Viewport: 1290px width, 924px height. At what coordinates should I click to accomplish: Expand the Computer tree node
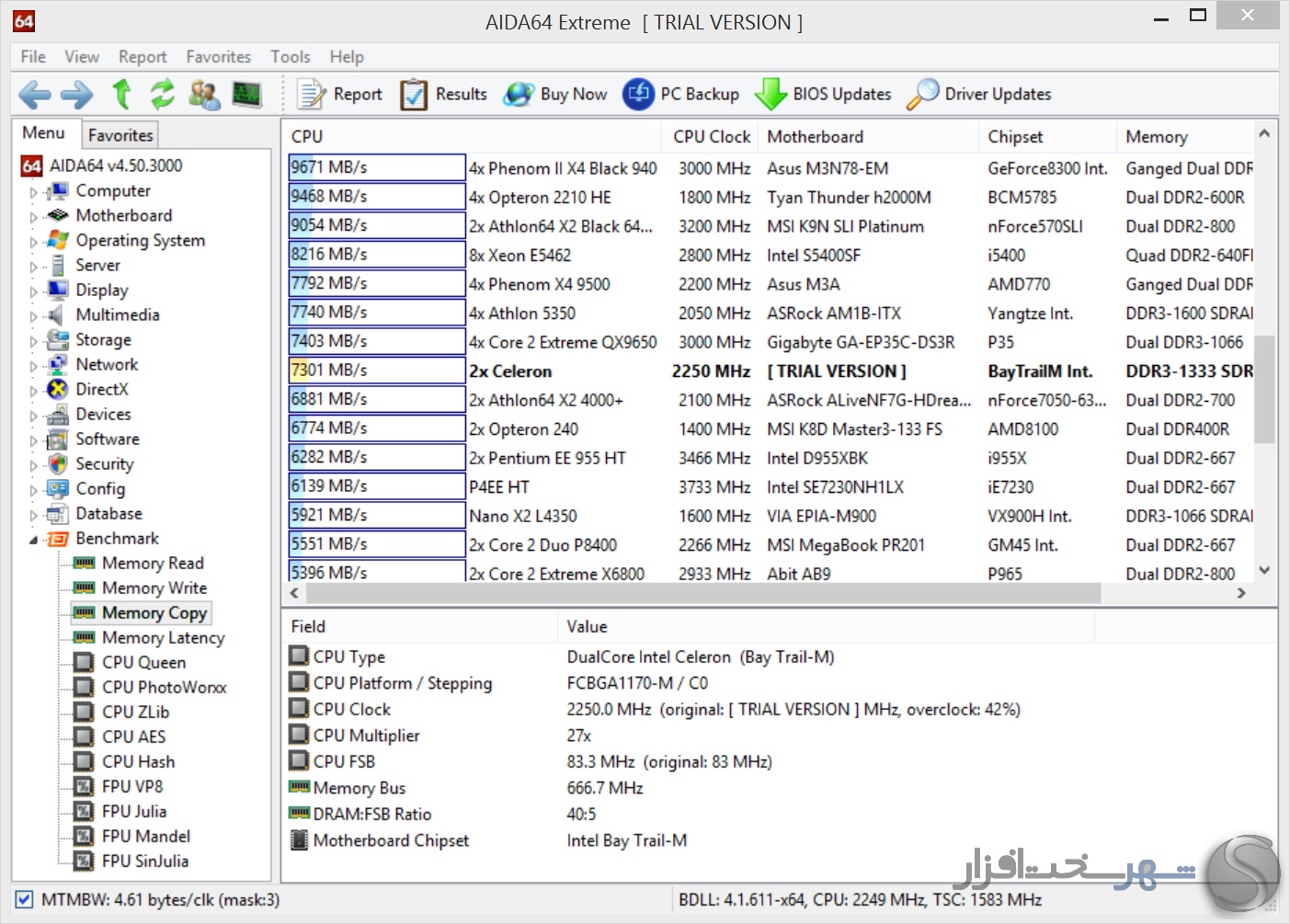coord(34,193)
